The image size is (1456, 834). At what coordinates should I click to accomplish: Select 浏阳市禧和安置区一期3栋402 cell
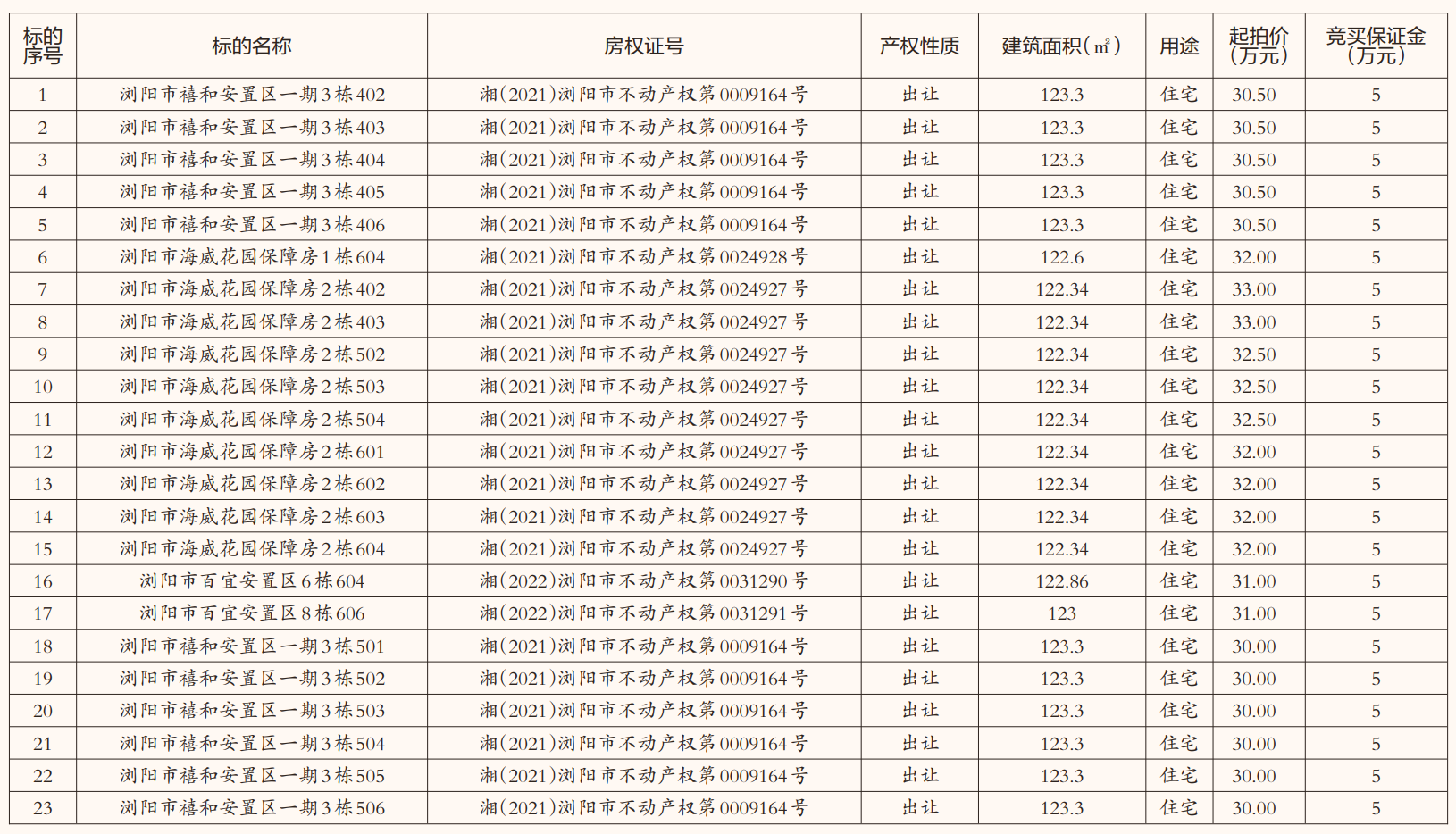[252, 95]
